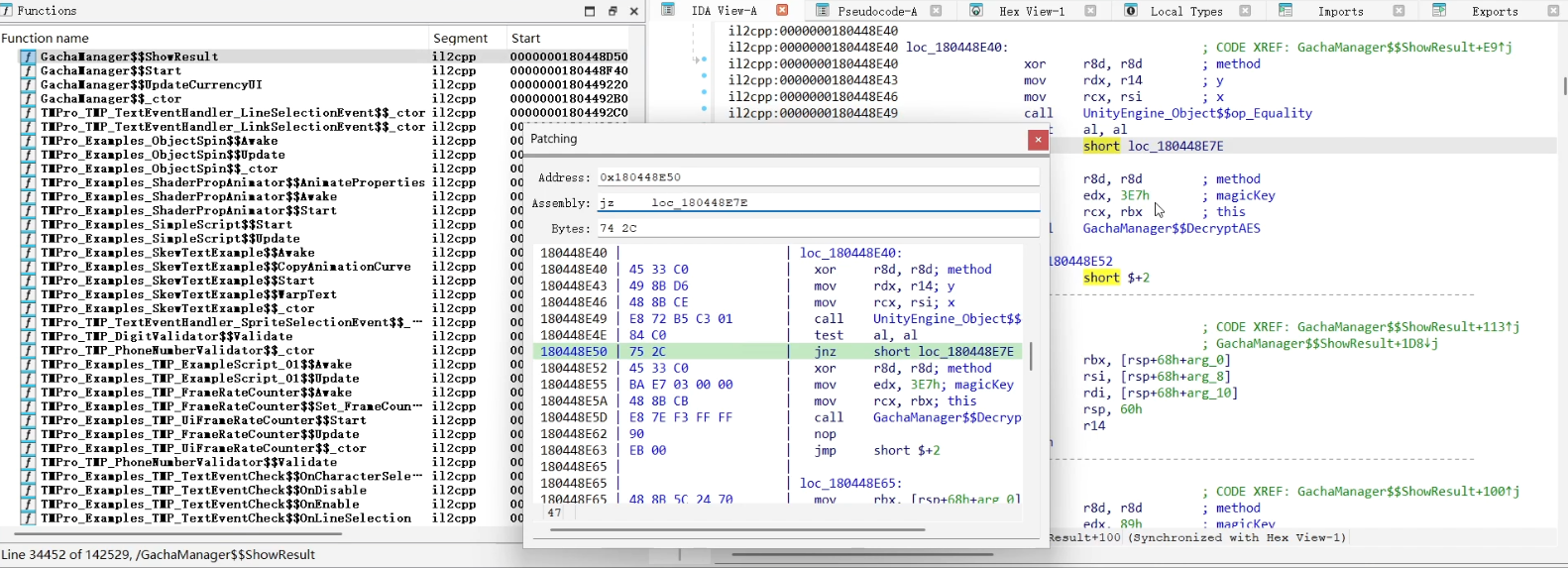Select GachaManager$$UpdateCurrencyUI in the function list
Viewport: 1568px width, 568px height.
pos(151,85)
